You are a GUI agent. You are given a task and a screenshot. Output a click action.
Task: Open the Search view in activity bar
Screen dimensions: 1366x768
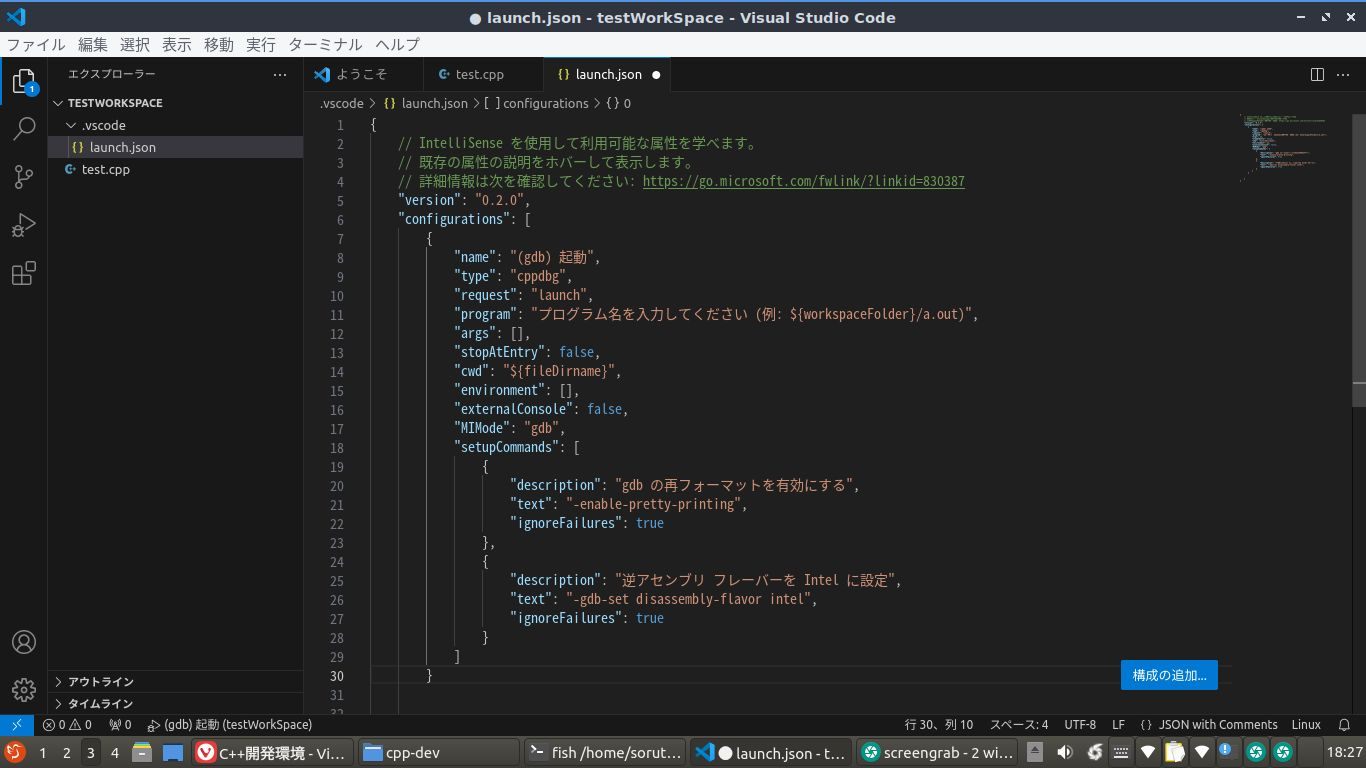(x=24, y=129)
